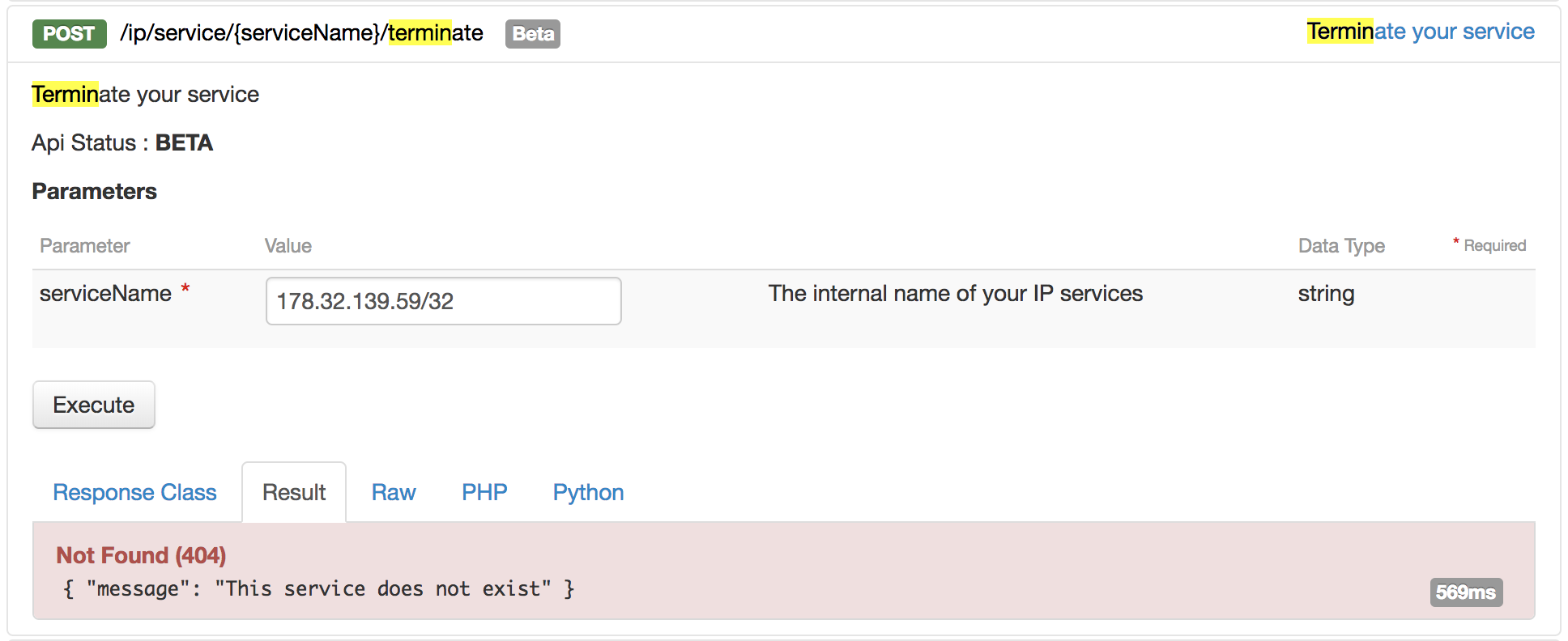Click the serviceName value input field
The image size is (1568, 641).
tap(444, 301)
